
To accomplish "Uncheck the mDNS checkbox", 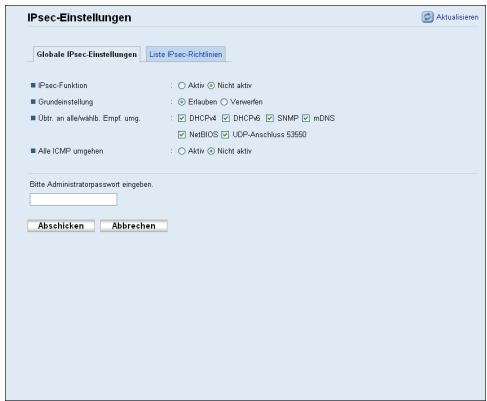I will pos(306,118).
